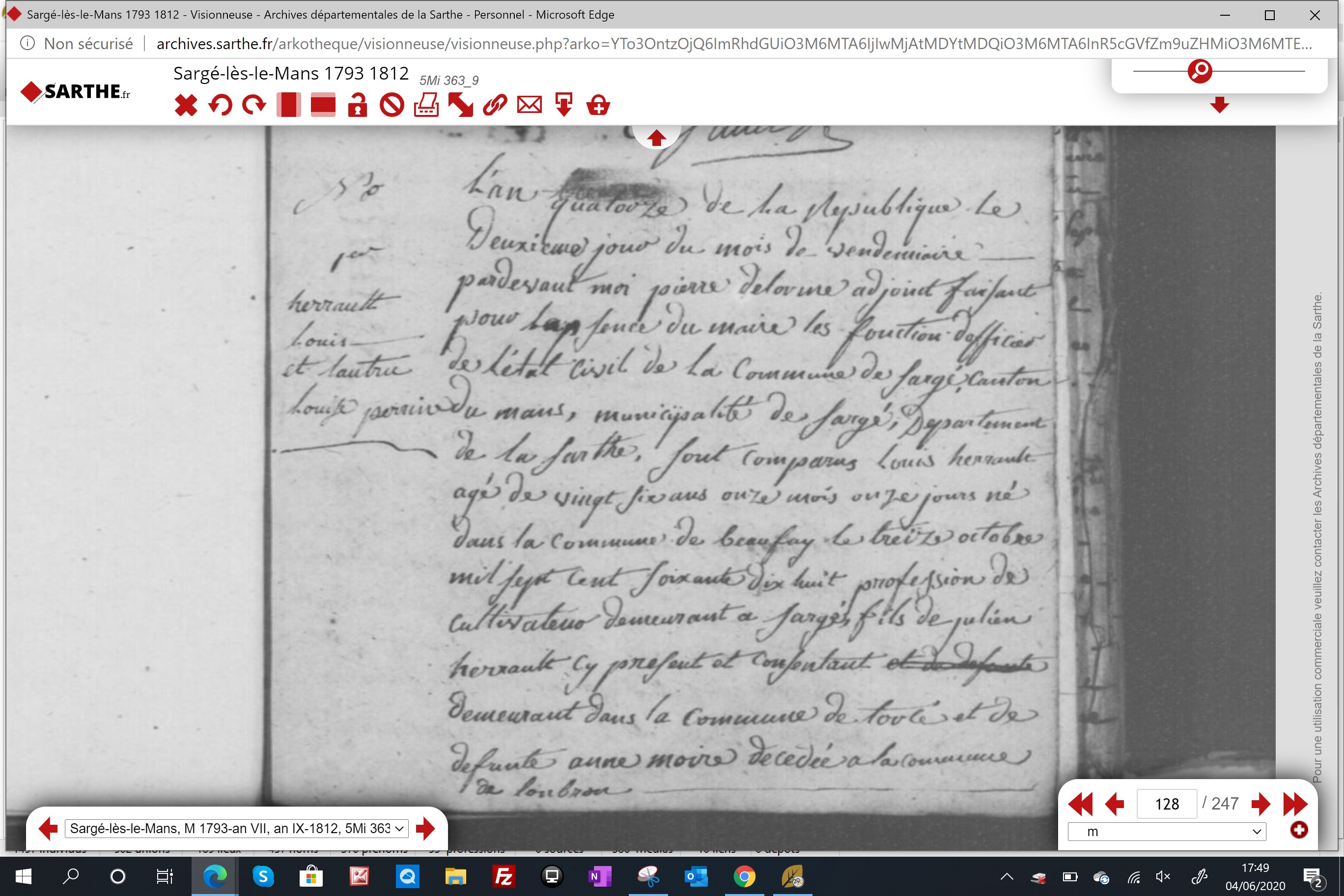Send image by email envelope icon
The image size is (1344, 896).
530,105
